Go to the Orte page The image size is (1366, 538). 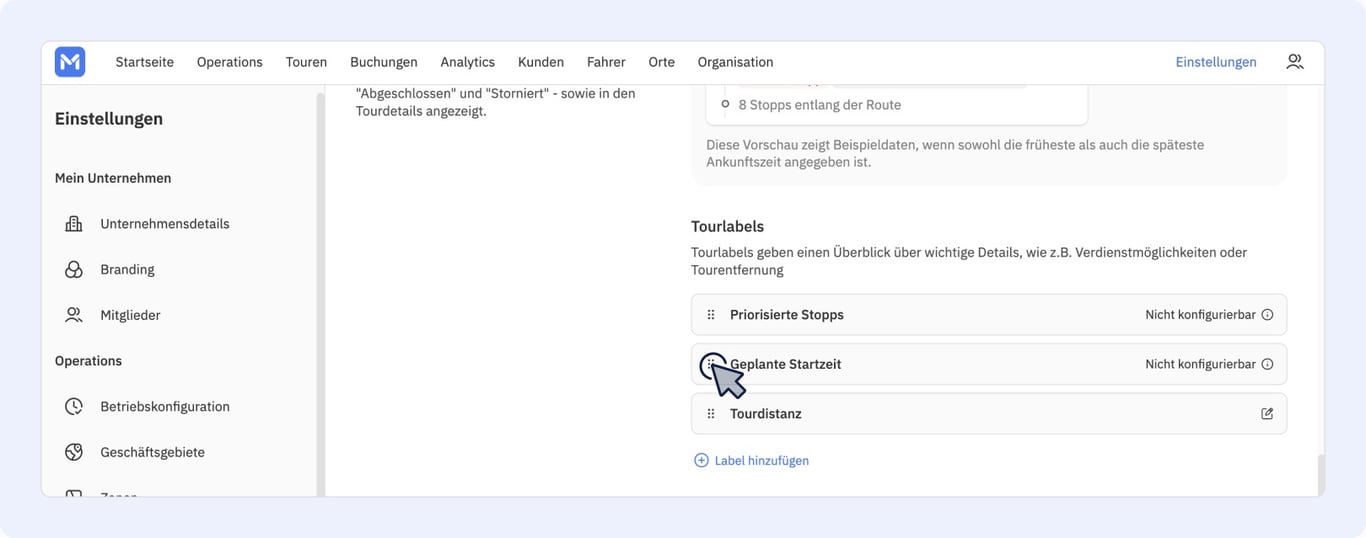[x=661, y=62]
